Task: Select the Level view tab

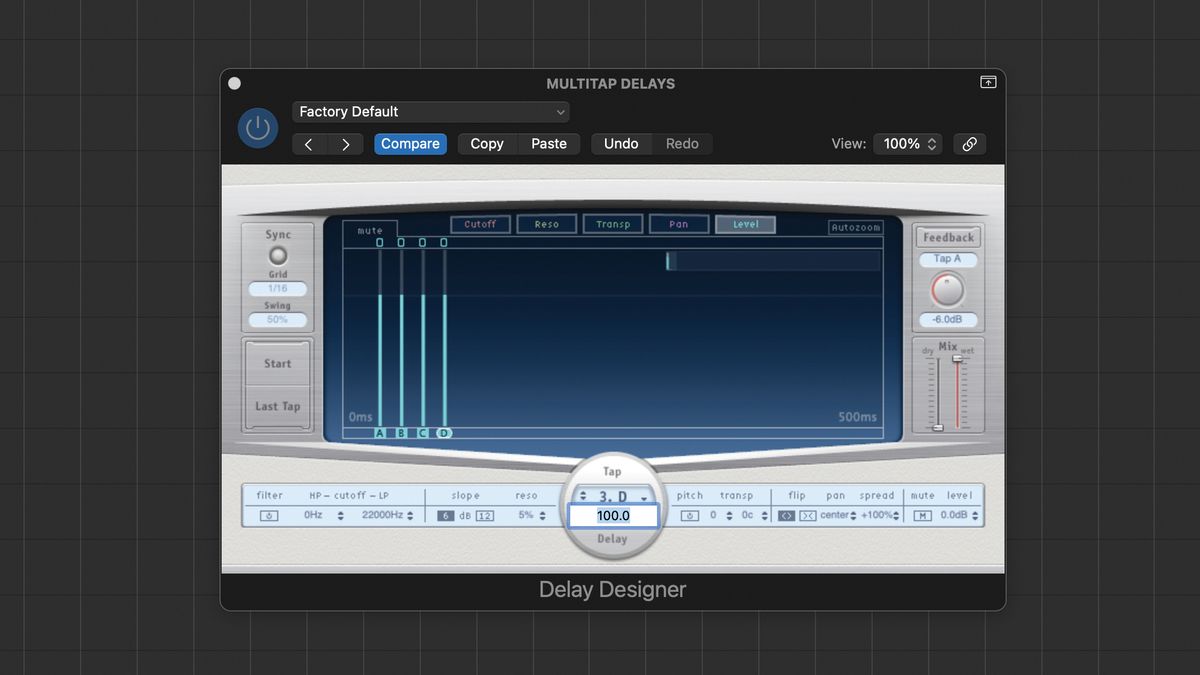Action: (745, 223)
